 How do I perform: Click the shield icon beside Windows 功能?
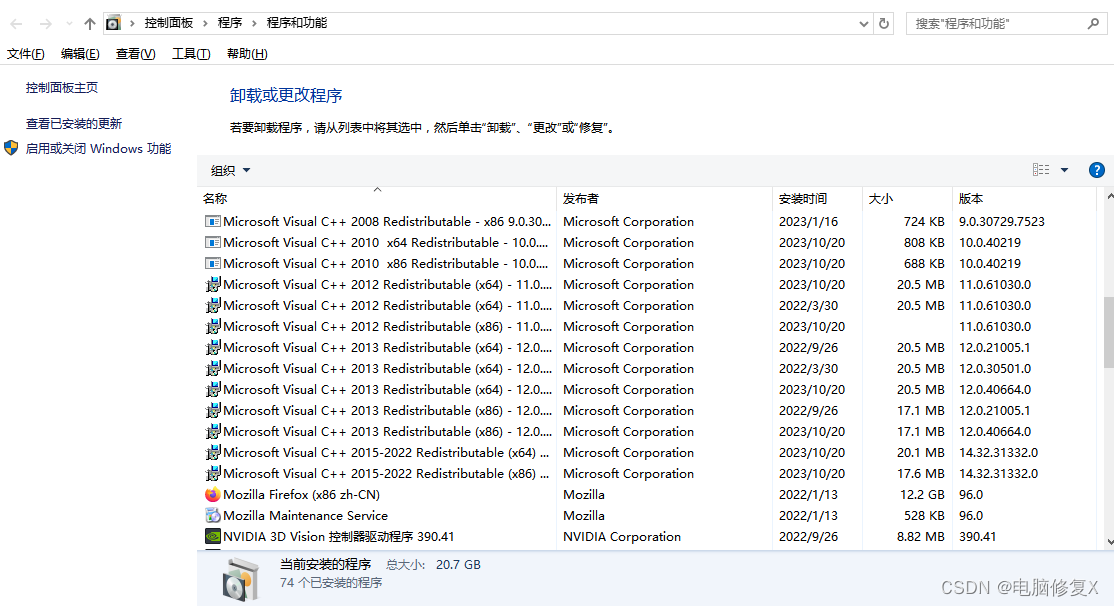click(x=11, y=148)
